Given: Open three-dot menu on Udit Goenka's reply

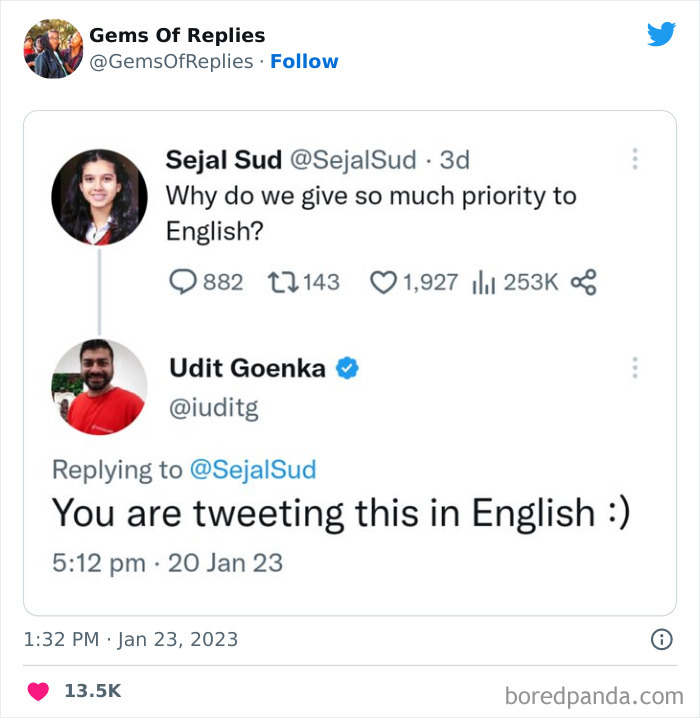Looking at the screenshot, I should coord(634,368).
